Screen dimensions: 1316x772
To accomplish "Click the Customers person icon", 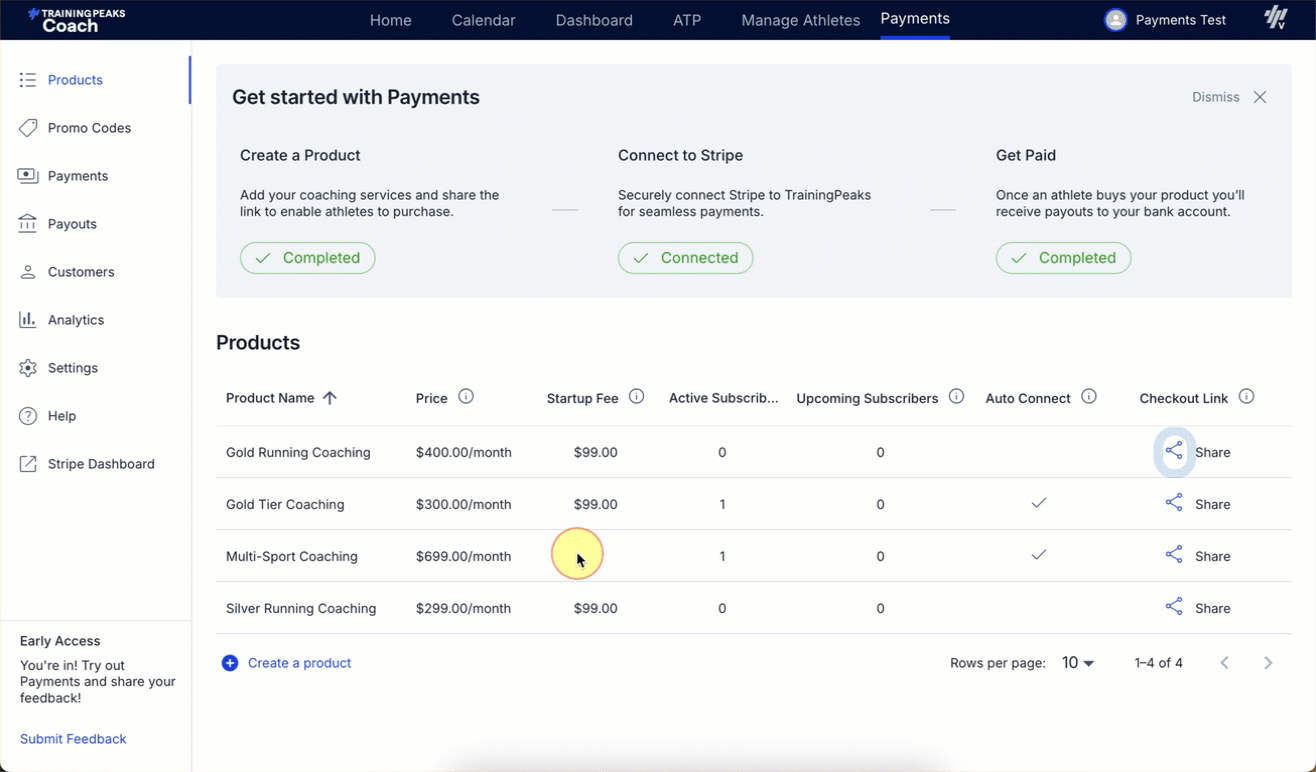I will (28, 272).
